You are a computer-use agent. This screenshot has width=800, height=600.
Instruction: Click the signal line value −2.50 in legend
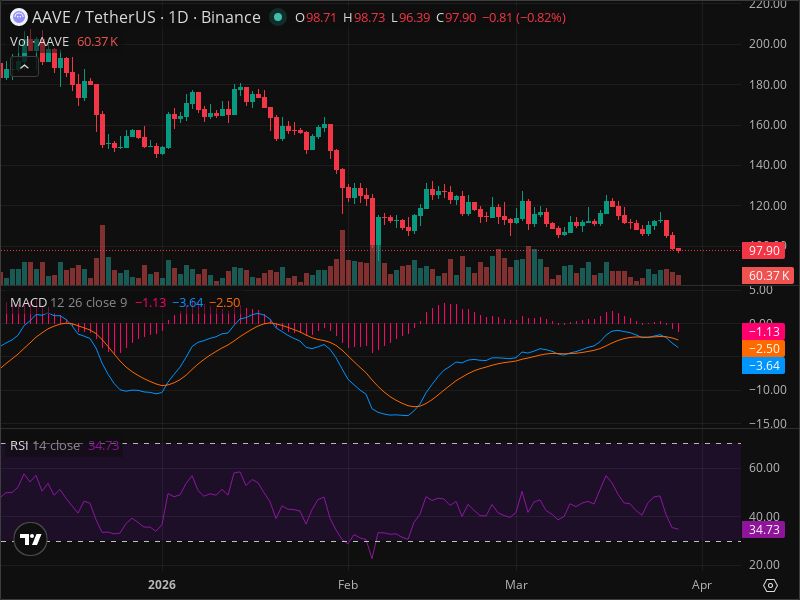225,303
